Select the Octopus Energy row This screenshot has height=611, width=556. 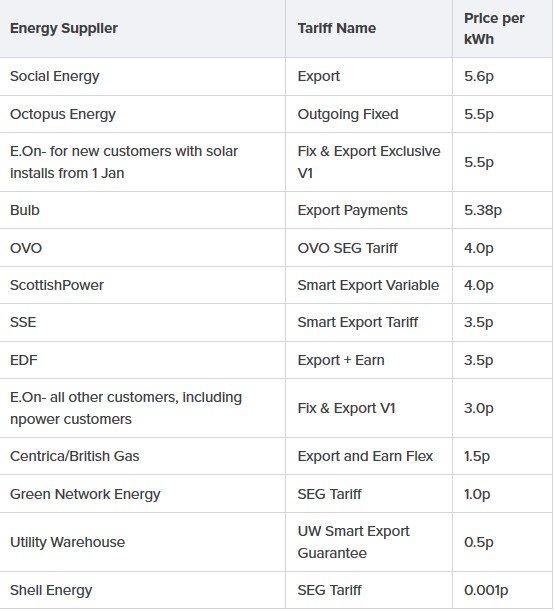(x=276, y=114)
